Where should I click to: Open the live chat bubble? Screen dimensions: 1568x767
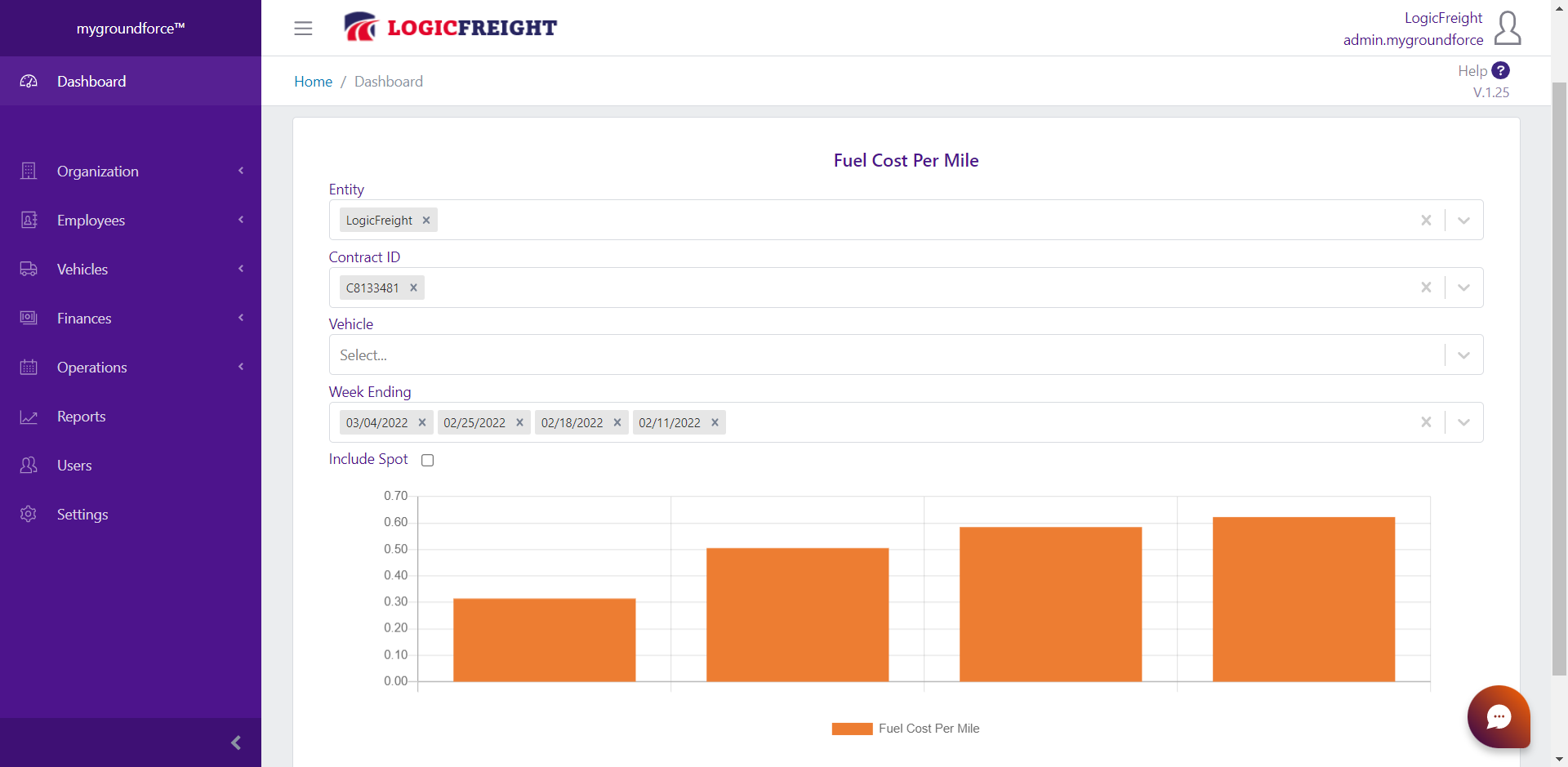point(1499,716)
